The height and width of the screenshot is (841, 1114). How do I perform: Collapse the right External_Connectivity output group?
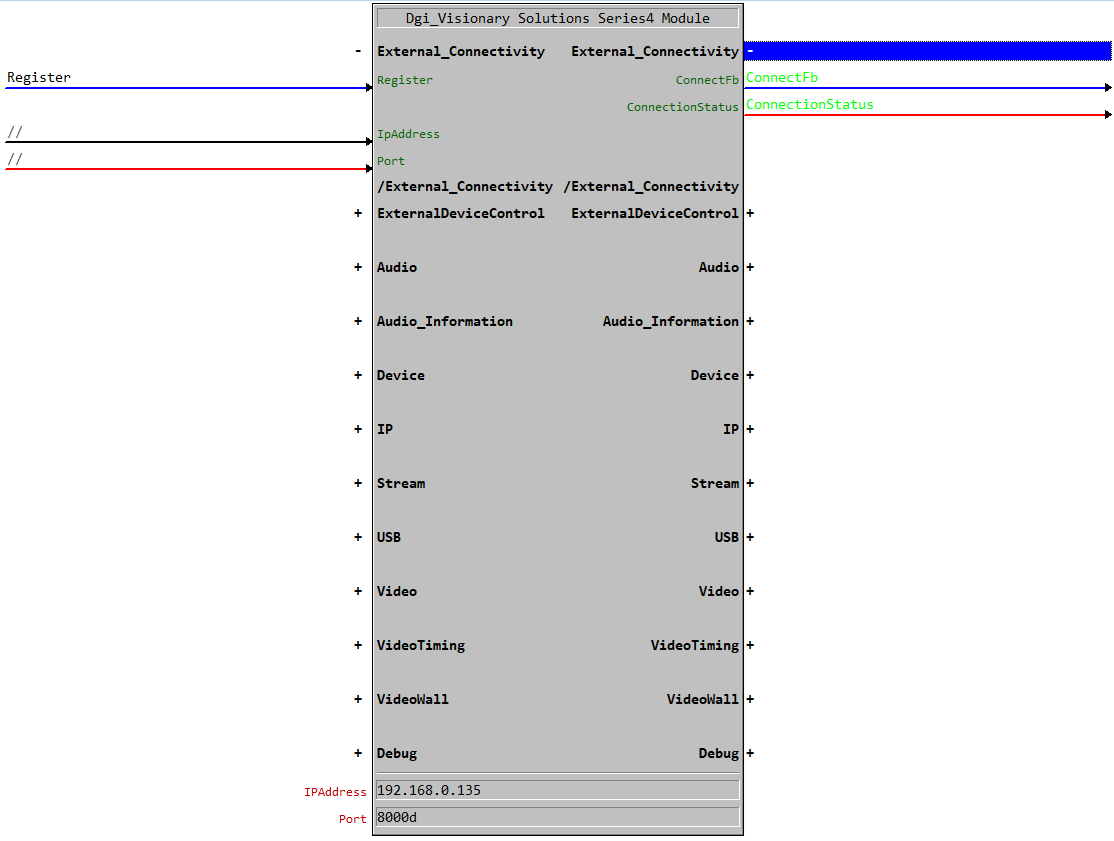[x=750, y=51]
